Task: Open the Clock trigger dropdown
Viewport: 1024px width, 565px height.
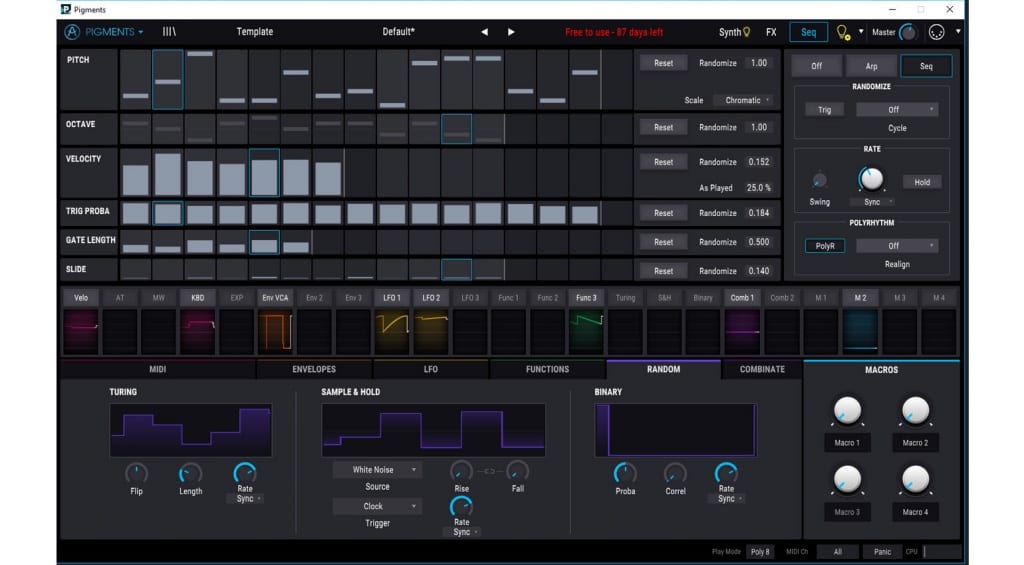Action: 377,506
